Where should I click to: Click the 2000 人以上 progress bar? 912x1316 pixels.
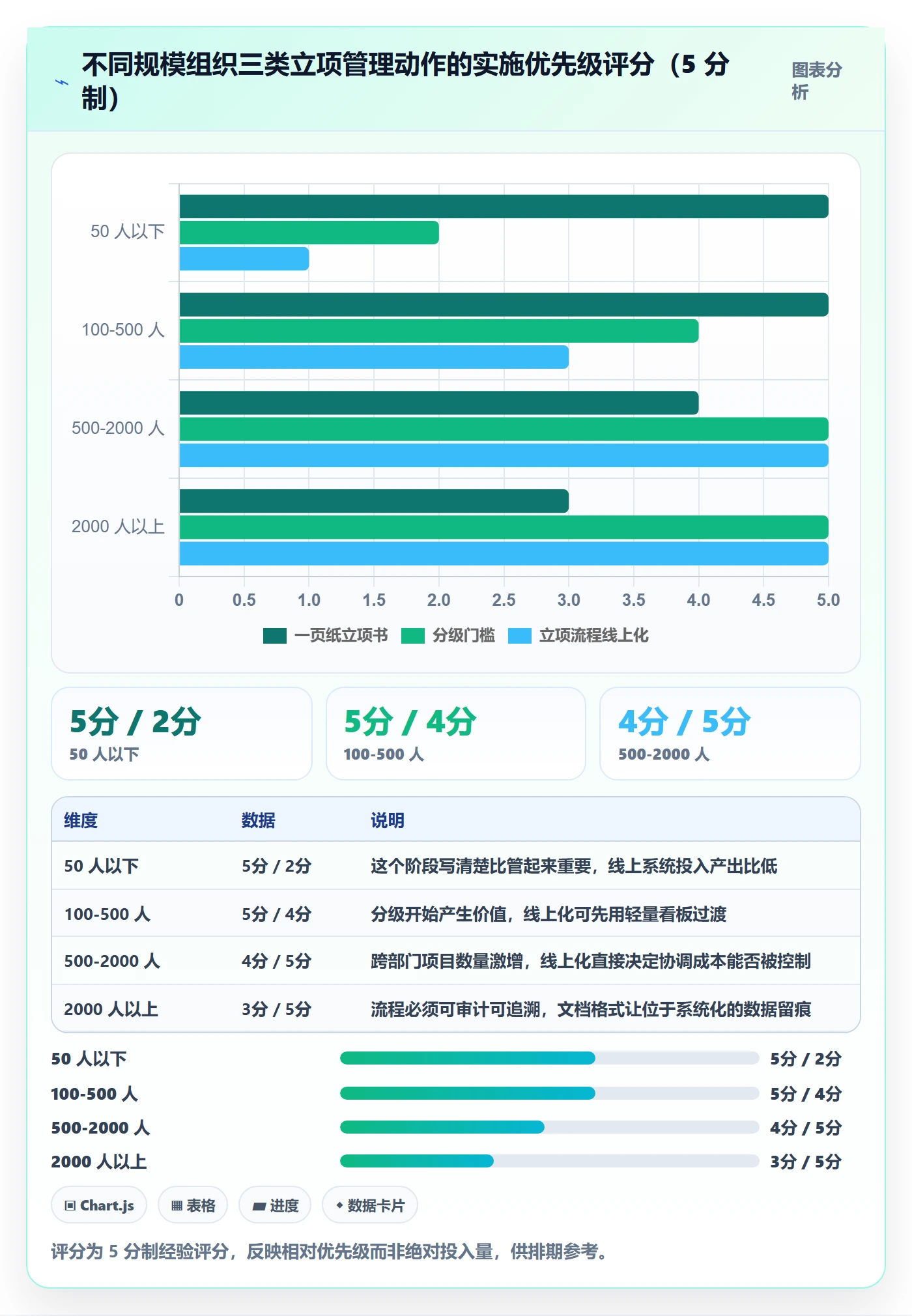pyautogui.click(x=549, y=1161)
